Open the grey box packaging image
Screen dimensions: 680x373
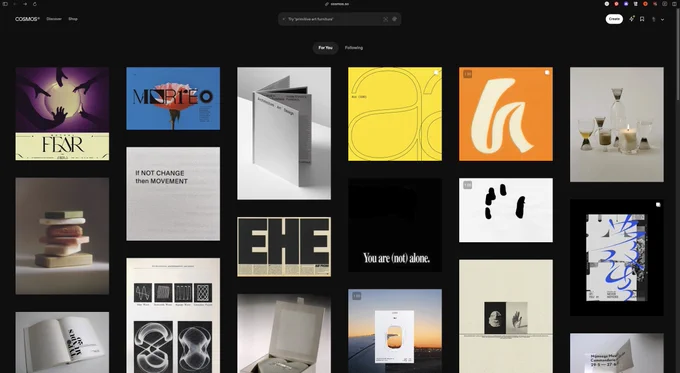click(x=284, y=334)
